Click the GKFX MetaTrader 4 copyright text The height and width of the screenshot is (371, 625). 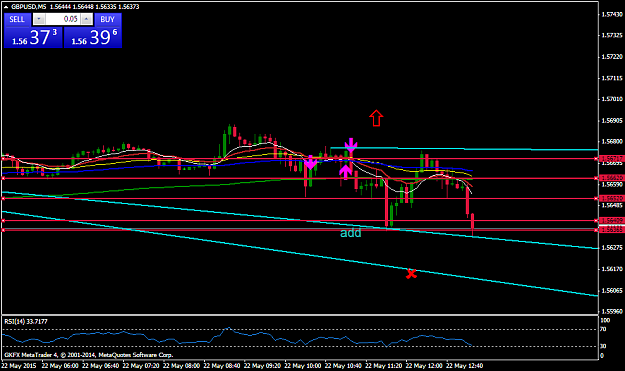coord(88,355)
